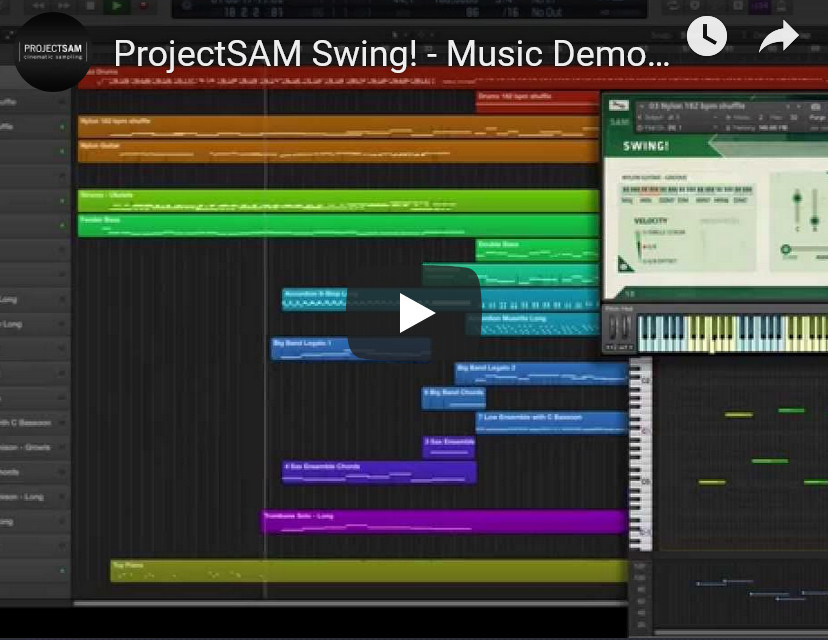
Task: Adjust the right vertical fader in the plugin
Action: [815, 208]
